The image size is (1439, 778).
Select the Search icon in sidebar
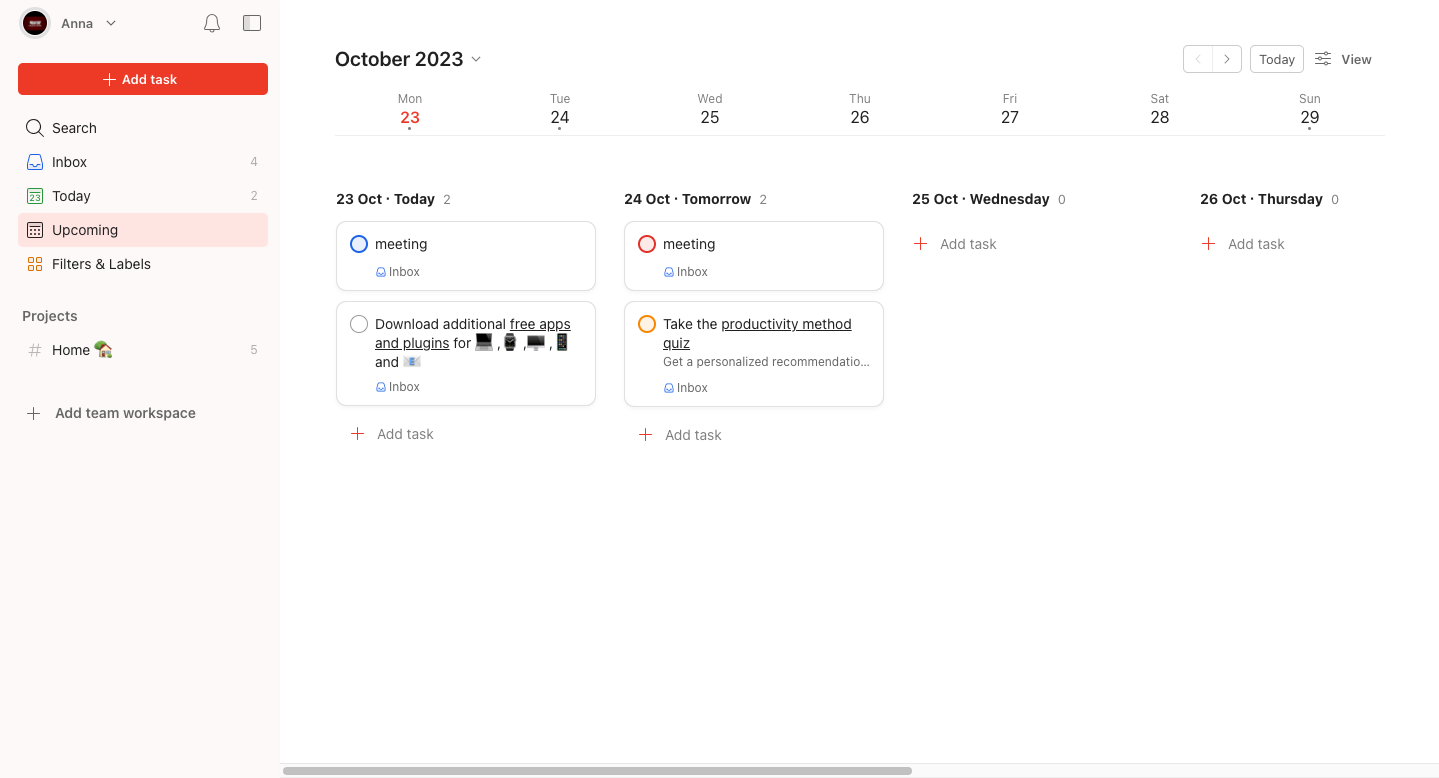[33, 128]
